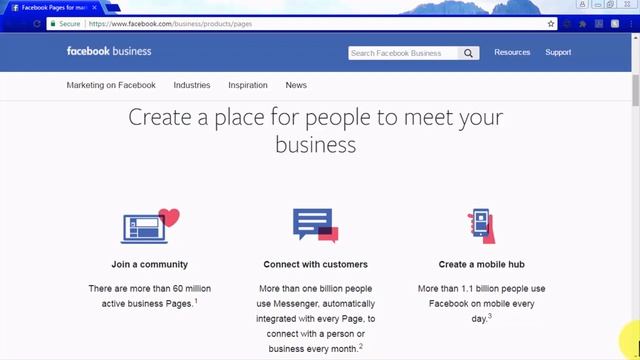The image size is (640, 360).
Task: Open a new browser tab
Action: point(113,8)
